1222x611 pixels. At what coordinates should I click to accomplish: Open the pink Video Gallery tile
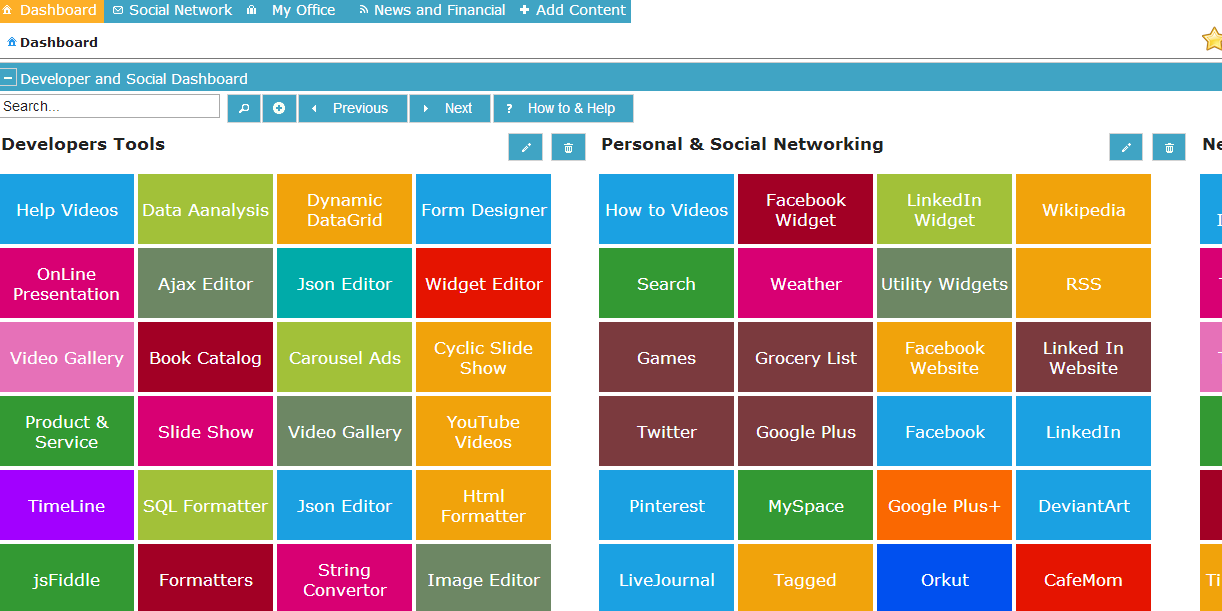click(67, 357)
